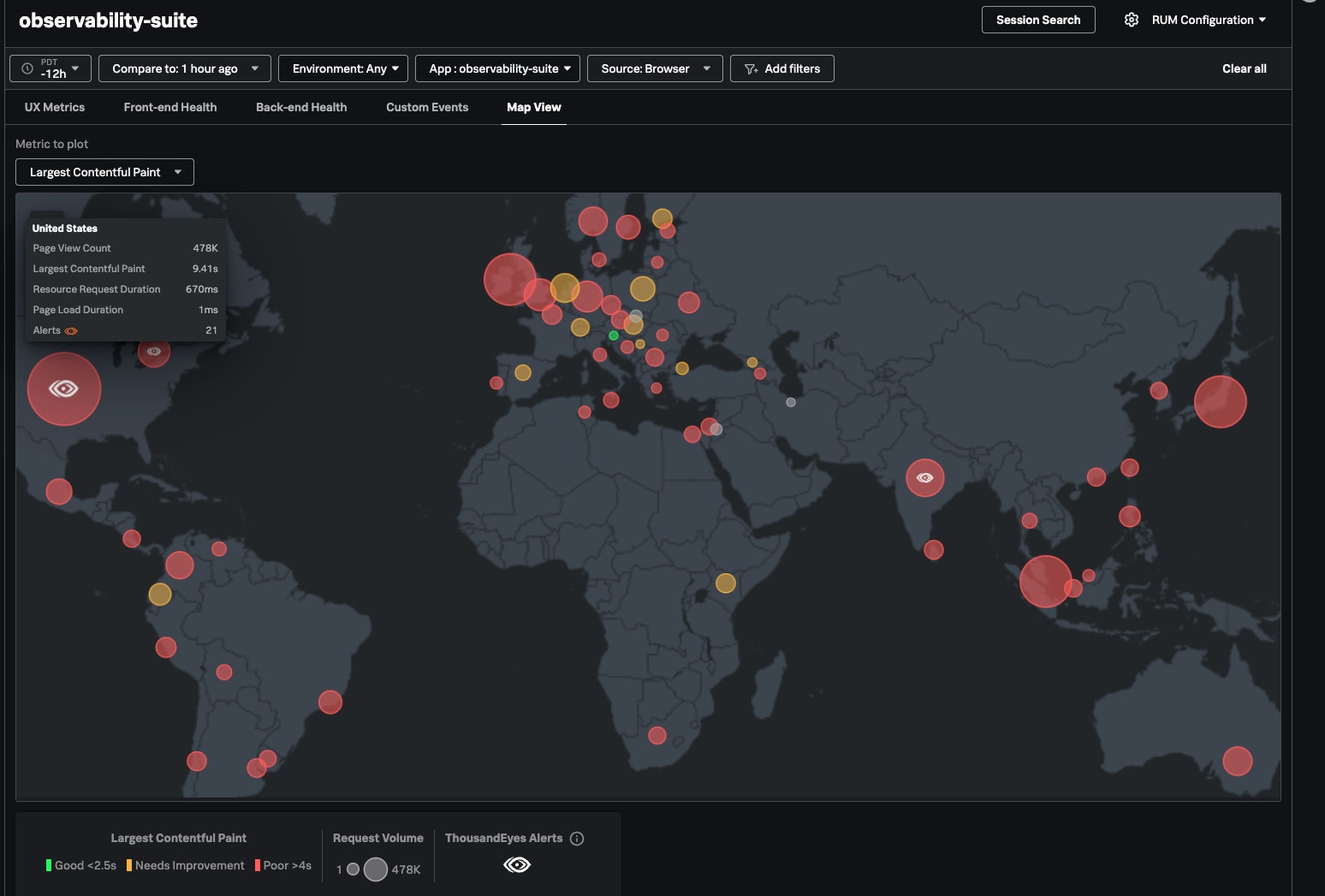Click the India bubble with eye icon
1325x896 pixels.
click(924, 478)
